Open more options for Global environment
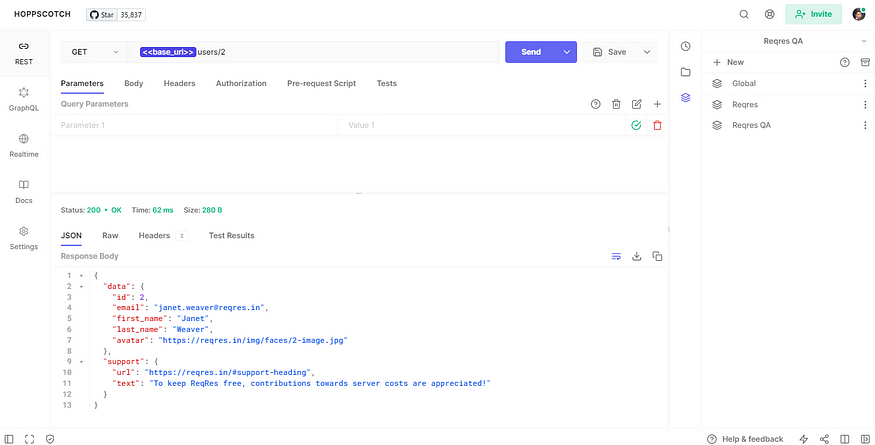This screenshot has height=445, width=875. coord(865,84)
